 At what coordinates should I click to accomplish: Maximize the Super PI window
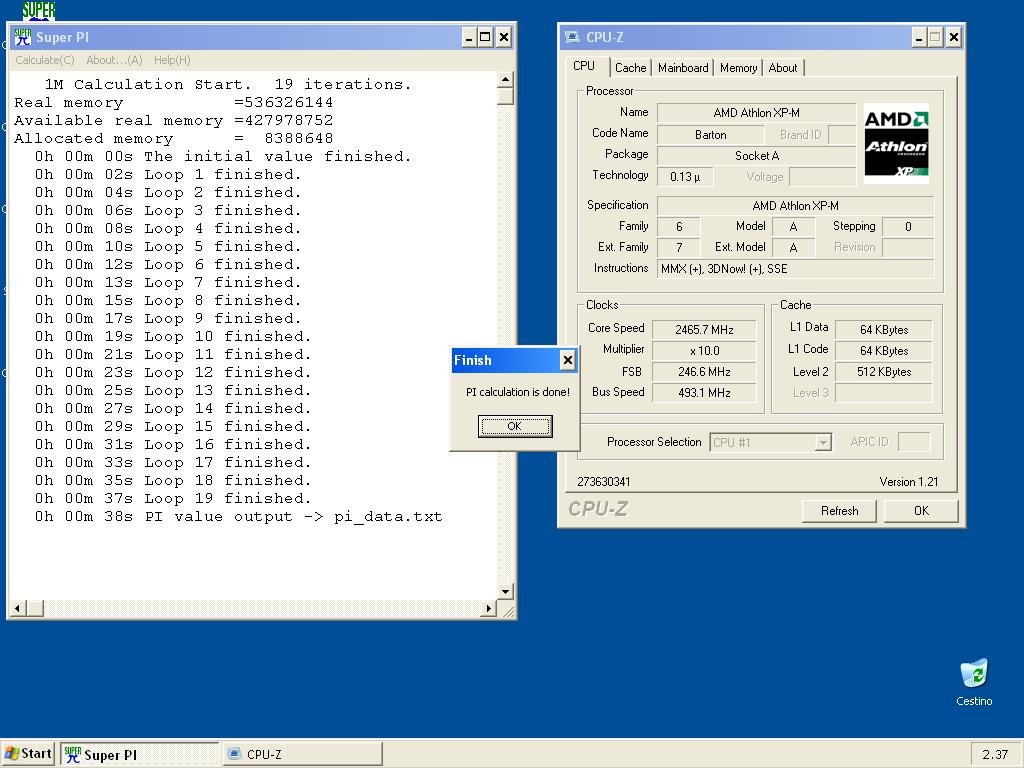click(x=485, y=37)
